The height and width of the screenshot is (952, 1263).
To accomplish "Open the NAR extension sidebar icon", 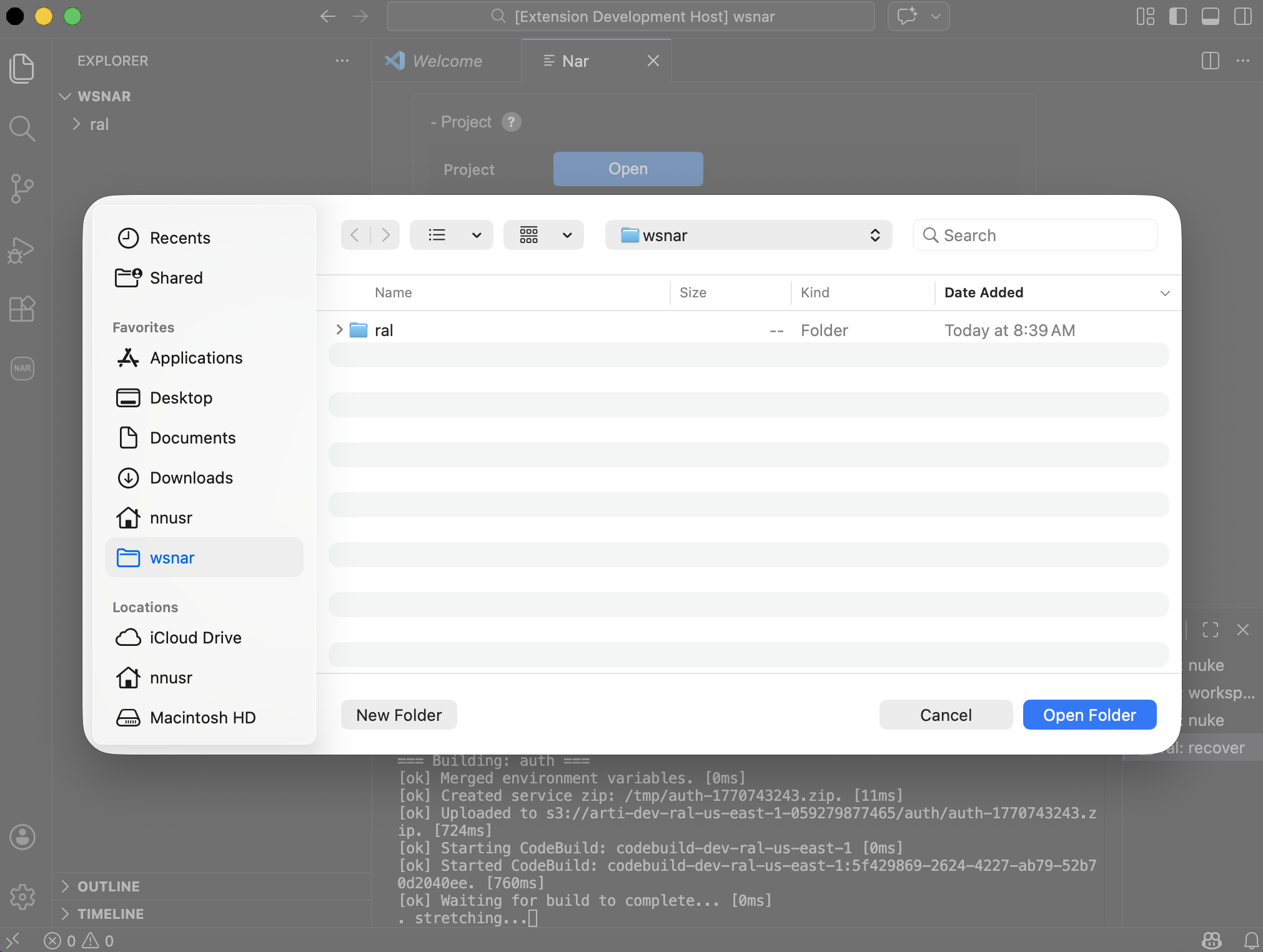I will click(22, 368).
